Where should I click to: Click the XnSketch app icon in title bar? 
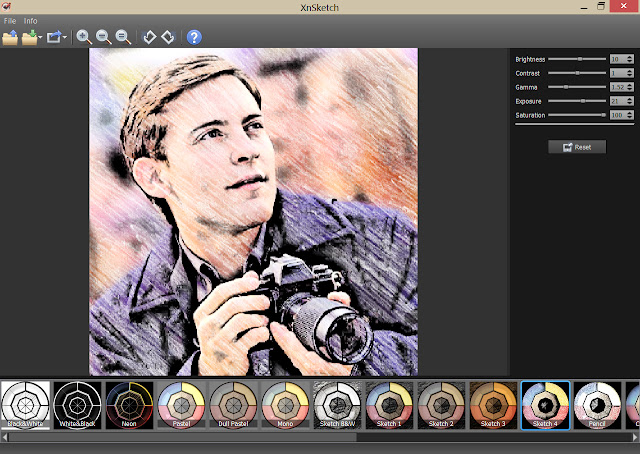[x=7, y=7]
